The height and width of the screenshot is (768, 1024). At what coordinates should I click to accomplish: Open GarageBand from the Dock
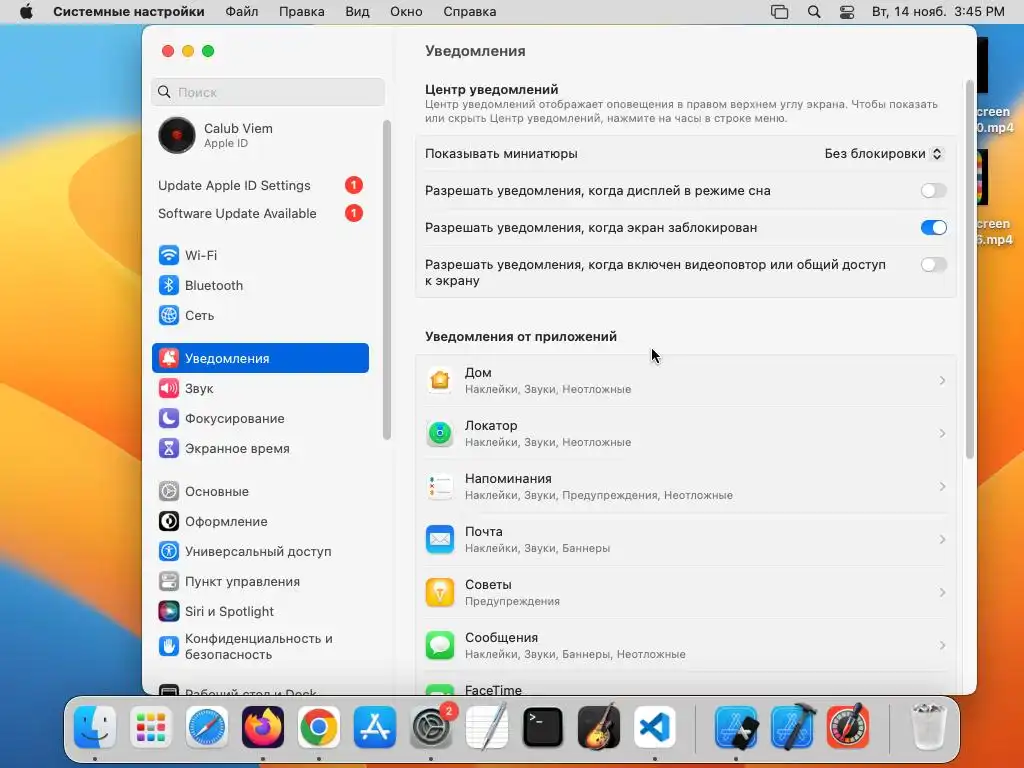click(599, 727)
